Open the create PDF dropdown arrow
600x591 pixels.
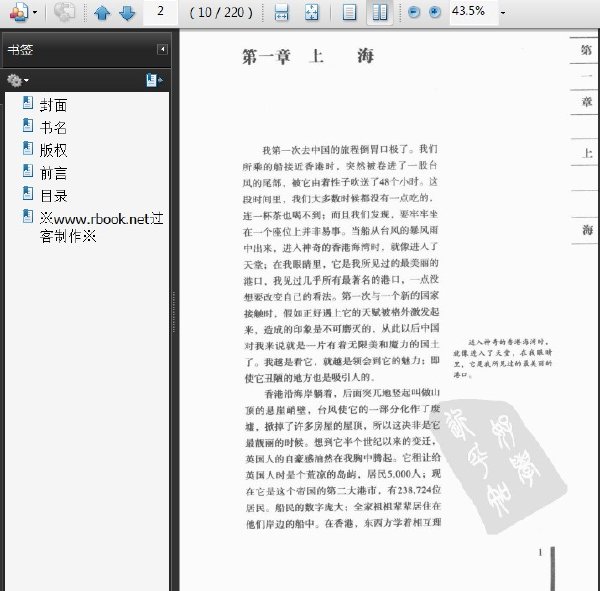[x=35, y=12]
